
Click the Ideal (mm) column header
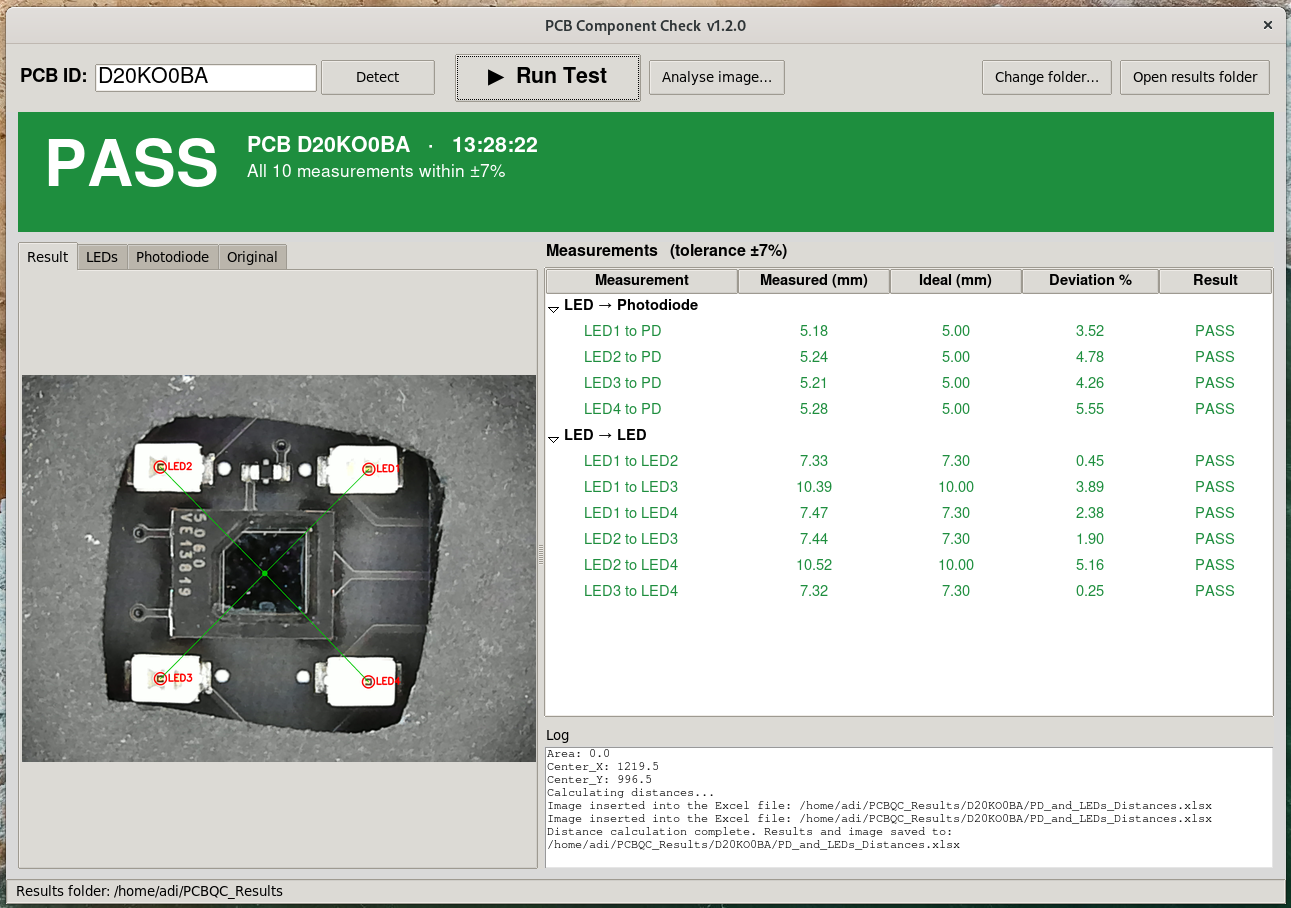pyautogui.click(x=955, y=281)
